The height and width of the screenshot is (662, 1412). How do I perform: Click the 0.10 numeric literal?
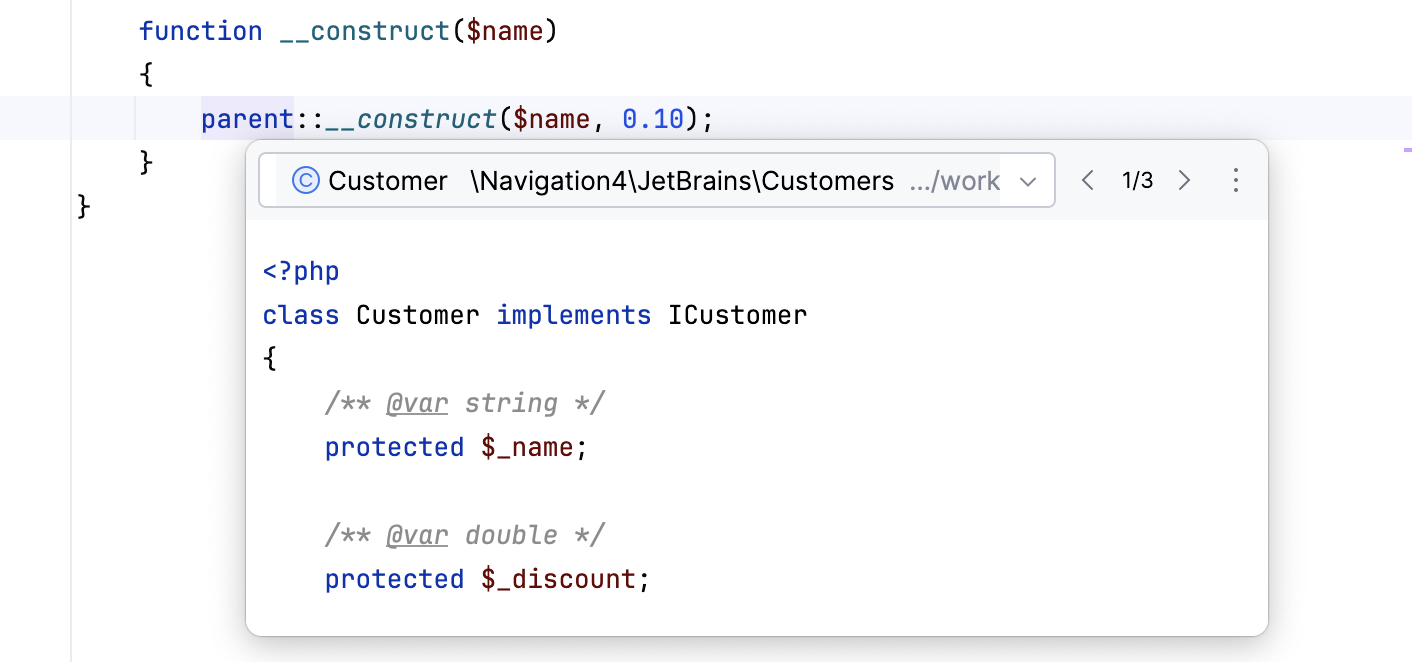652,119
